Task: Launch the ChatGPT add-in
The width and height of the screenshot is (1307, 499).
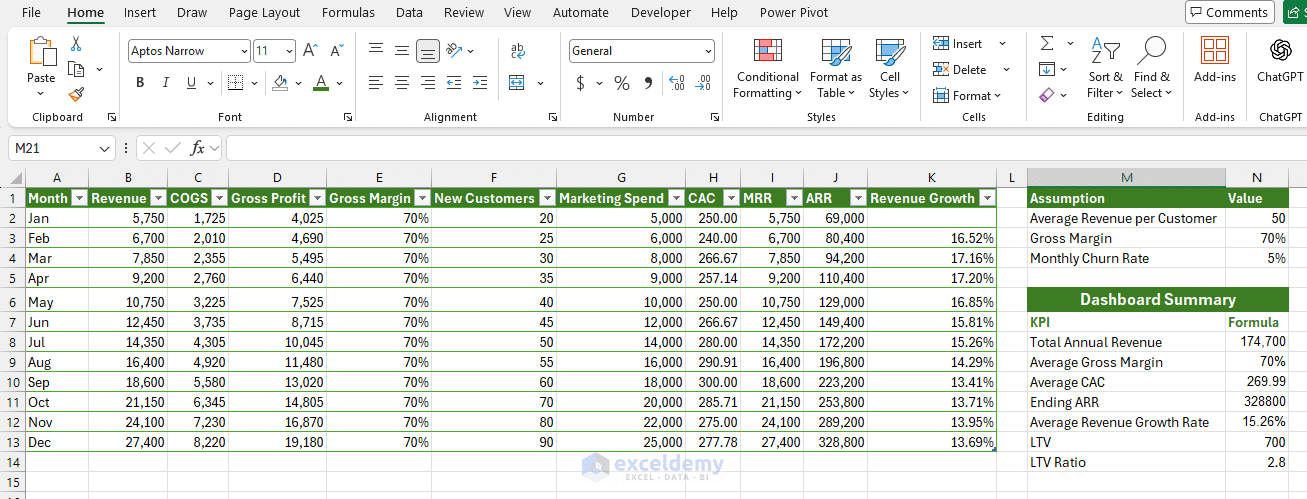Action: click(x=1279, y=60)
